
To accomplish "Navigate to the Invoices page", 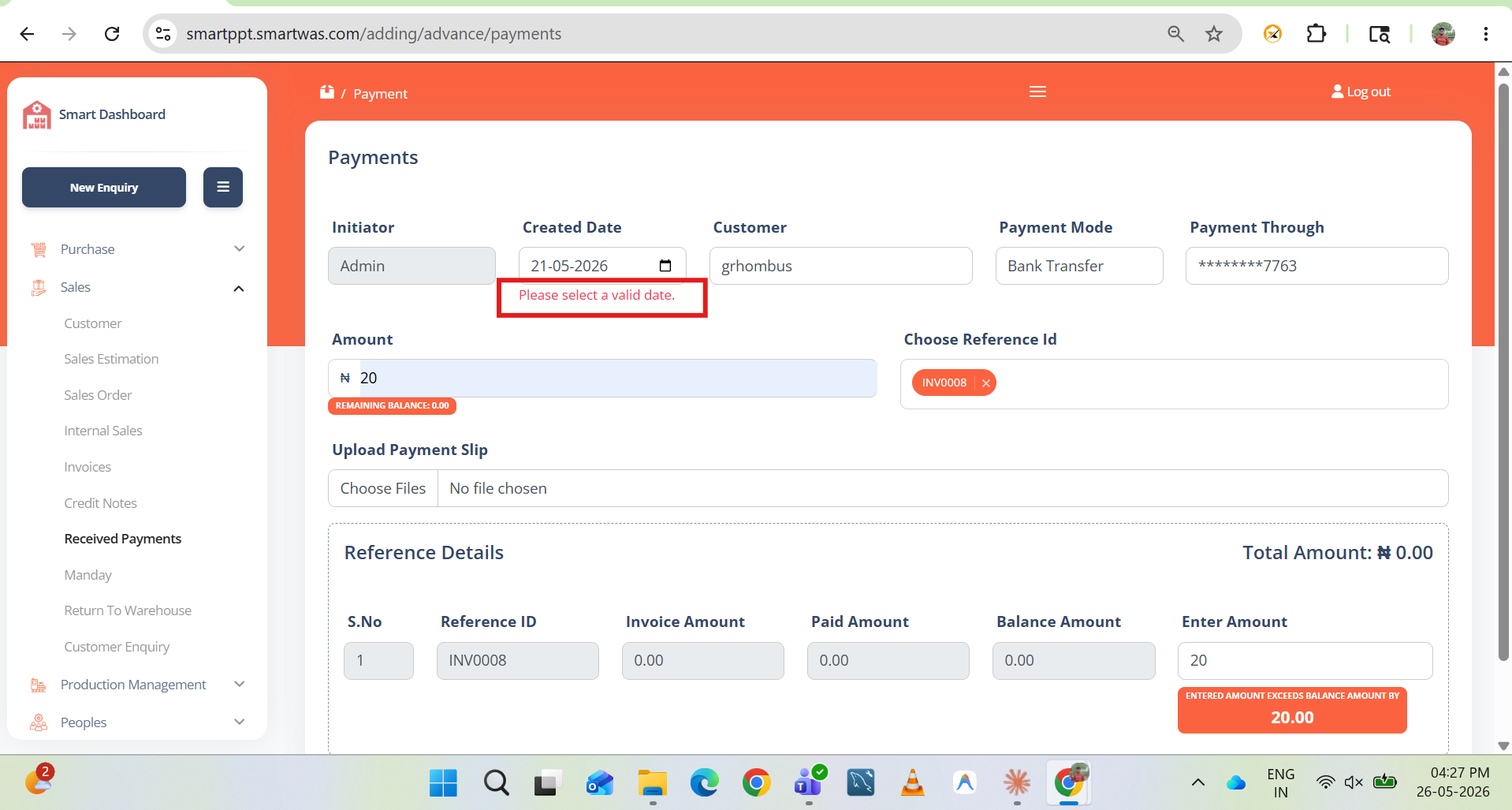I will click(88, 467).
